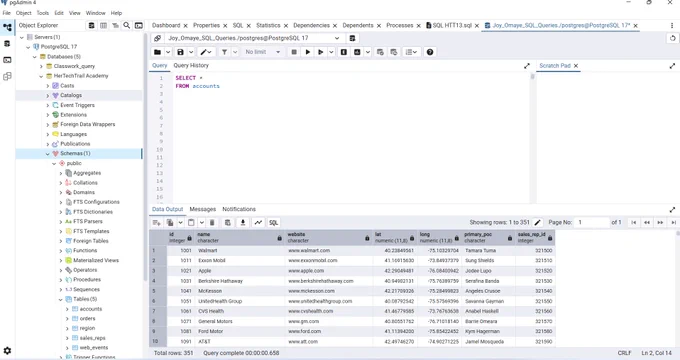Open the Tools menu
Image resolution: width=680 pixels, height=360 pixels.
(x=42, y=13)
